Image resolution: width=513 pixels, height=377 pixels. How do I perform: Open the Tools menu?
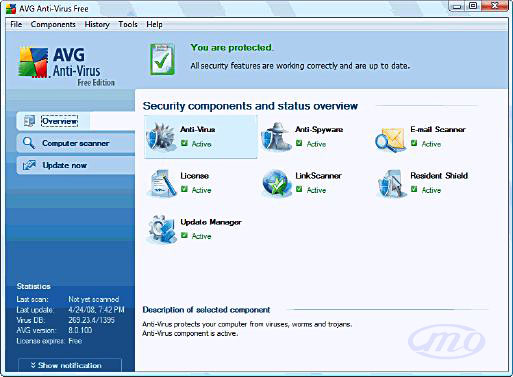click(x=128, y=24)
